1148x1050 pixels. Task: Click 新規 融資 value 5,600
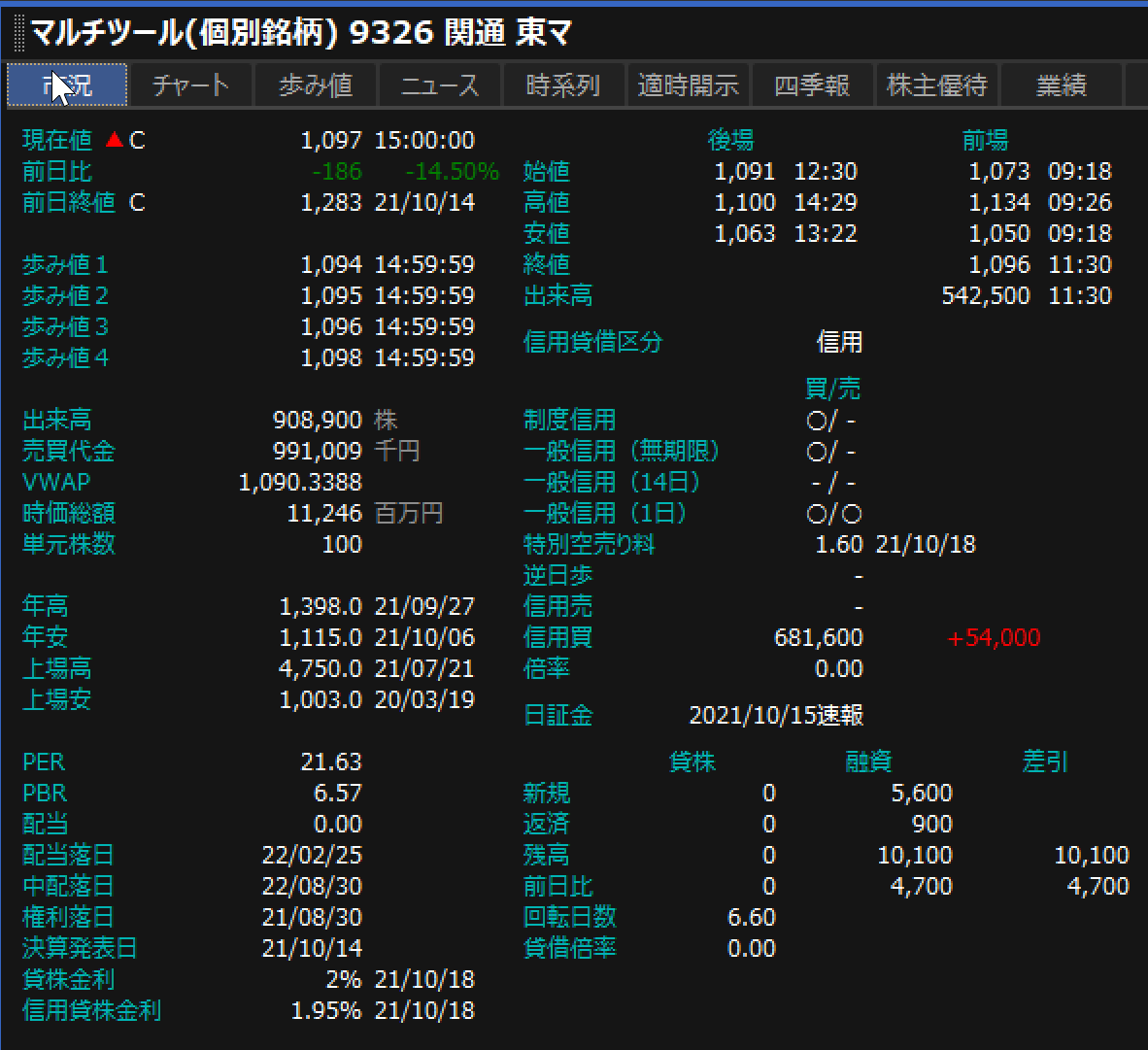pyautogui.click(x=922, y=794)
